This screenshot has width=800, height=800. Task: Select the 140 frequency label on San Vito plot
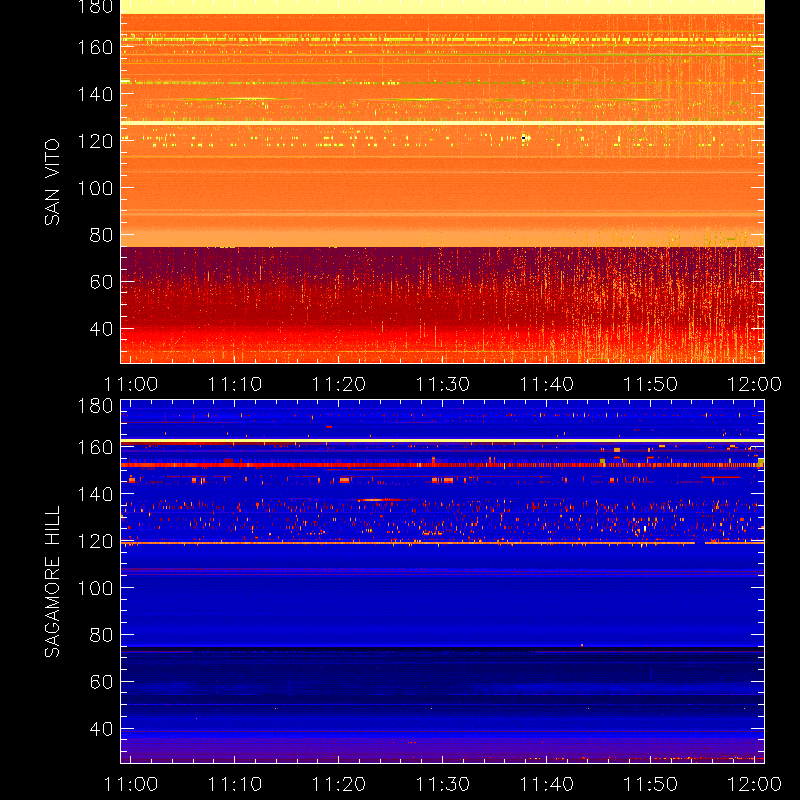95,94
